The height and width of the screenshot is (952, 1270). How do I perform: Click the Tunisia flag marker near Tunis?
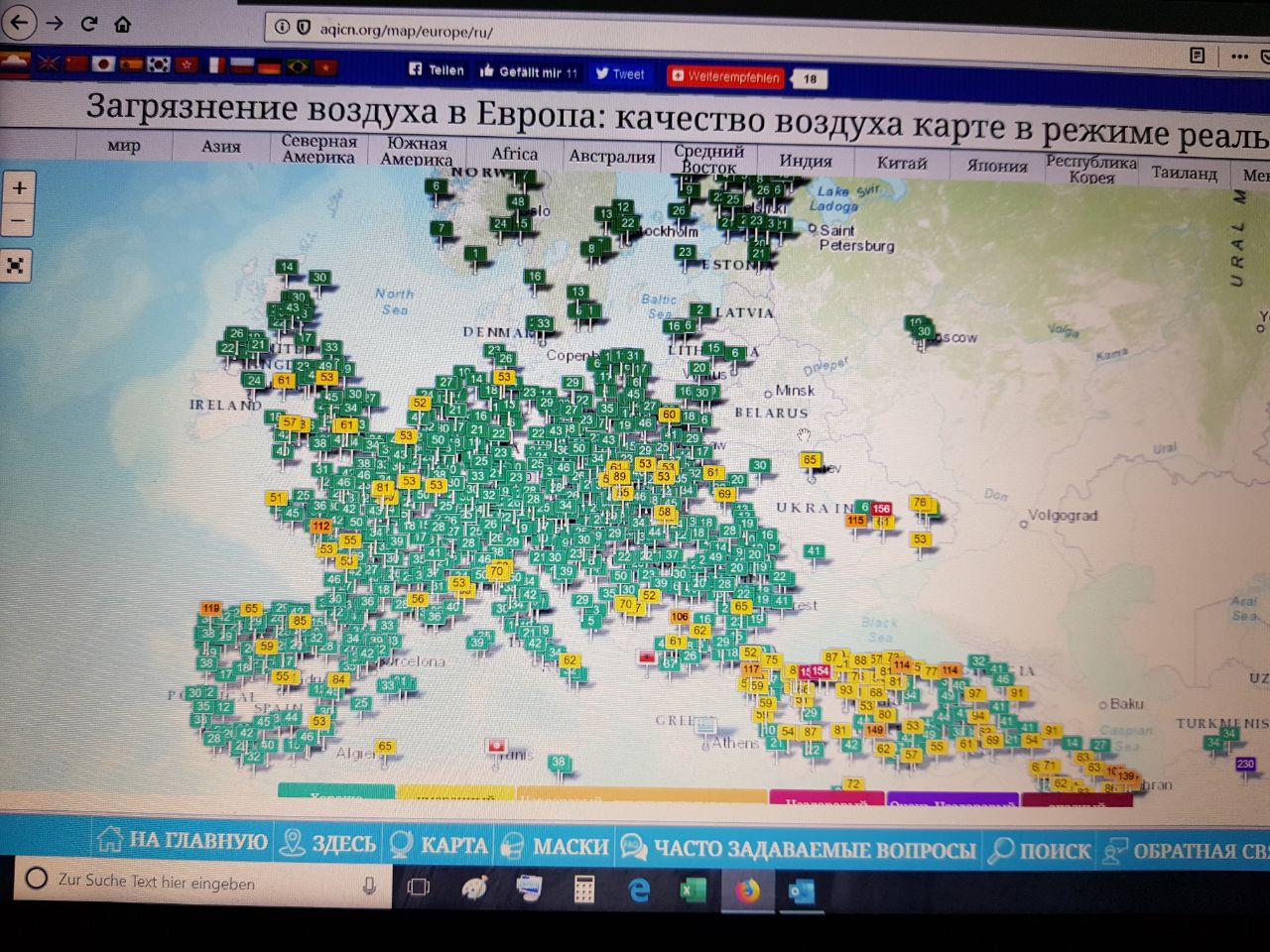[x=497, y=746]
